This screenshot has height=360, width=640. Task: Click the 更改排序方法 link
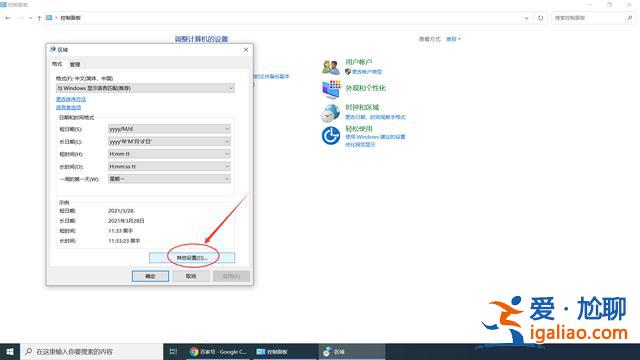click(71, 99)
